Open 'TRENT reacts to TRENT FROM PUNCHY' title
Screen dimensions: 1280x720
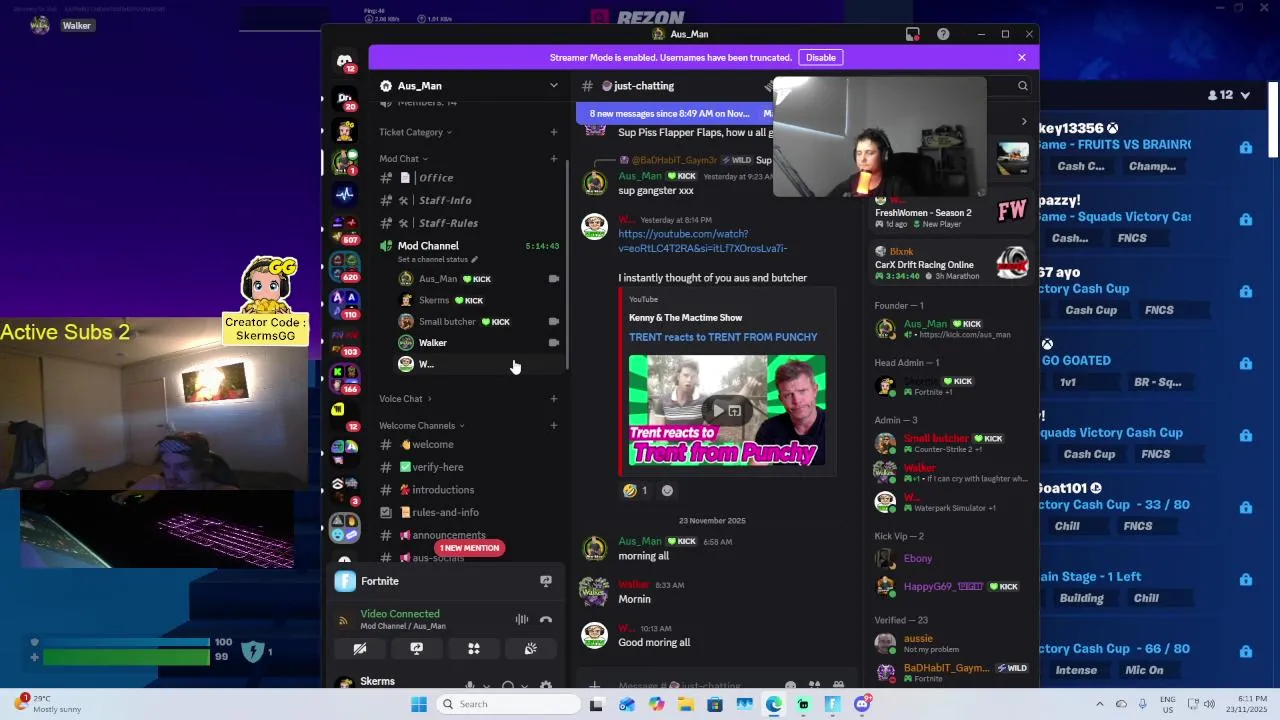click(x=723, y=337)
